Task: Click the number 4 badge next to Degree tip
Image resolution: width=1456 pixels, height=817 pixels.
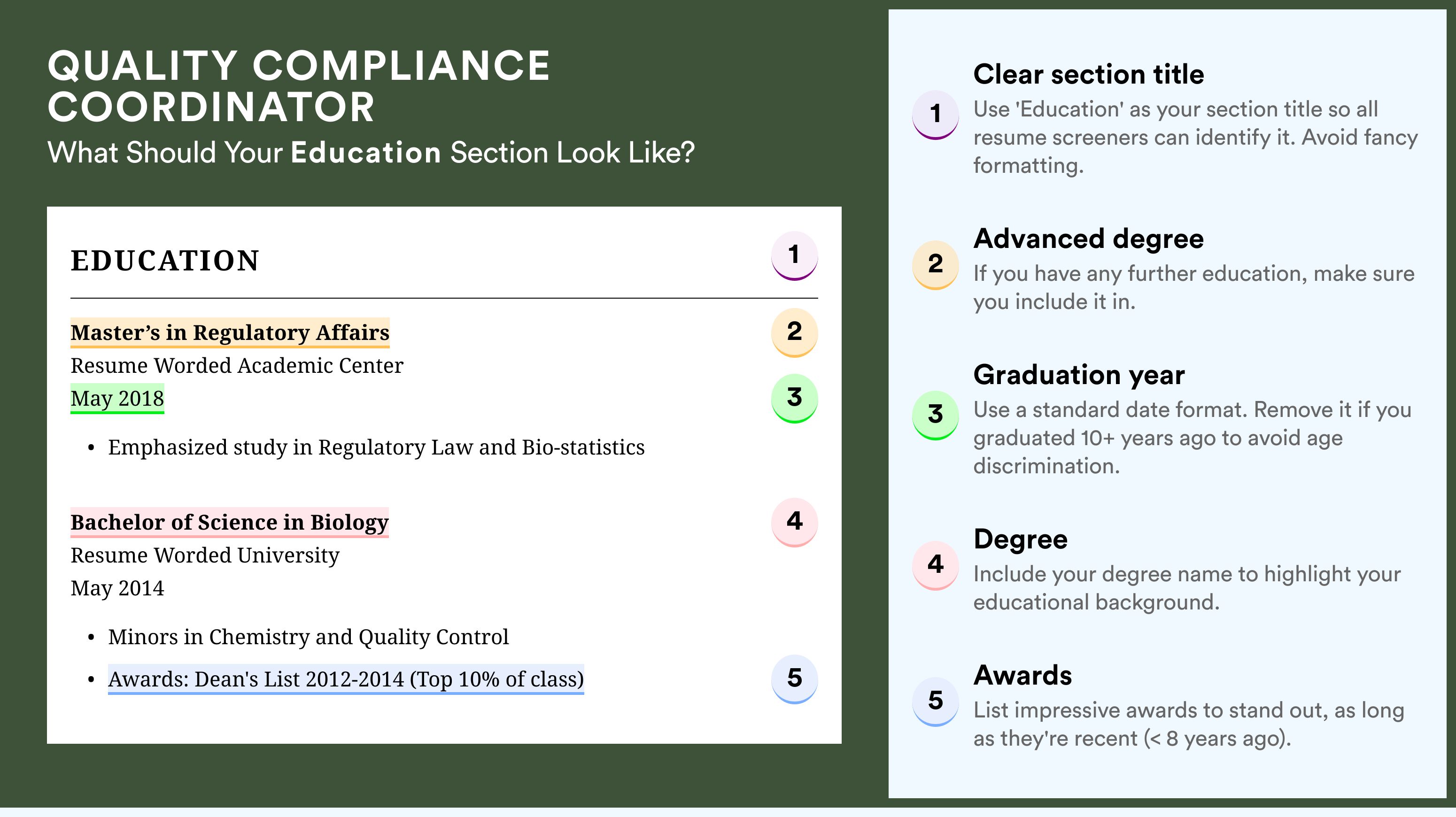Action: 936,566
